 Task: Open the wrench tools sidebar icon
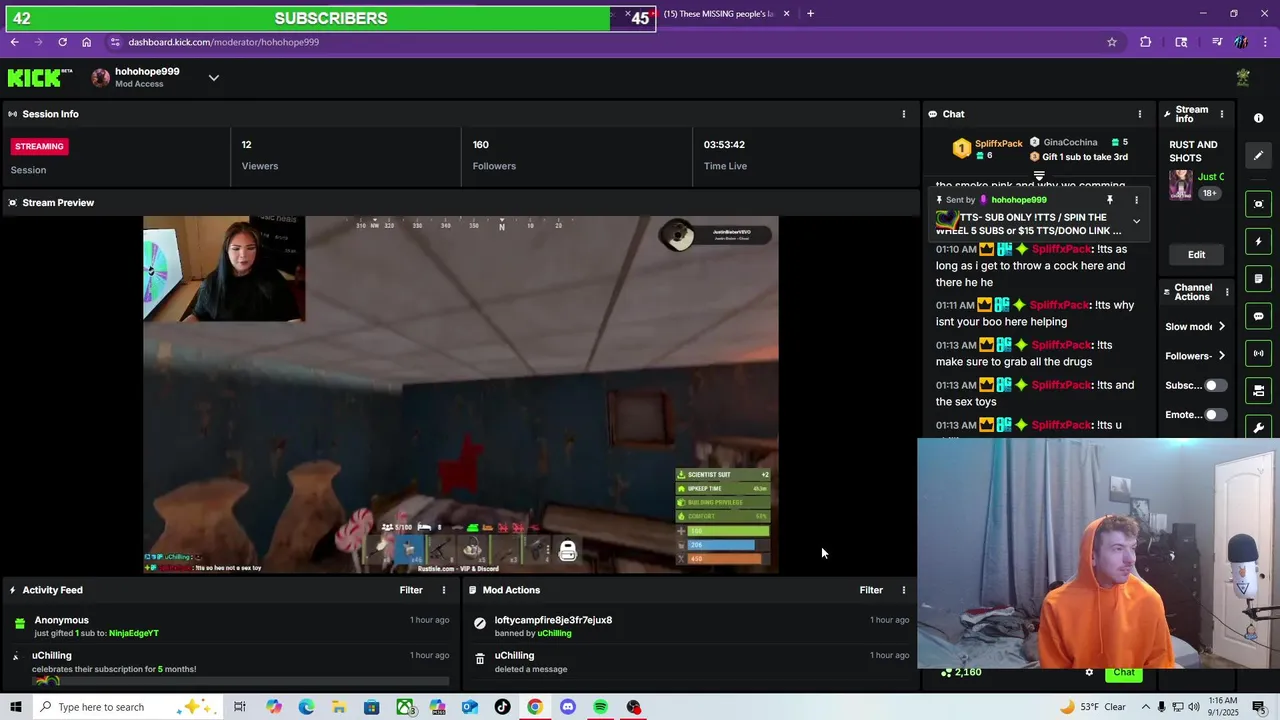(x=1258, y=427)
